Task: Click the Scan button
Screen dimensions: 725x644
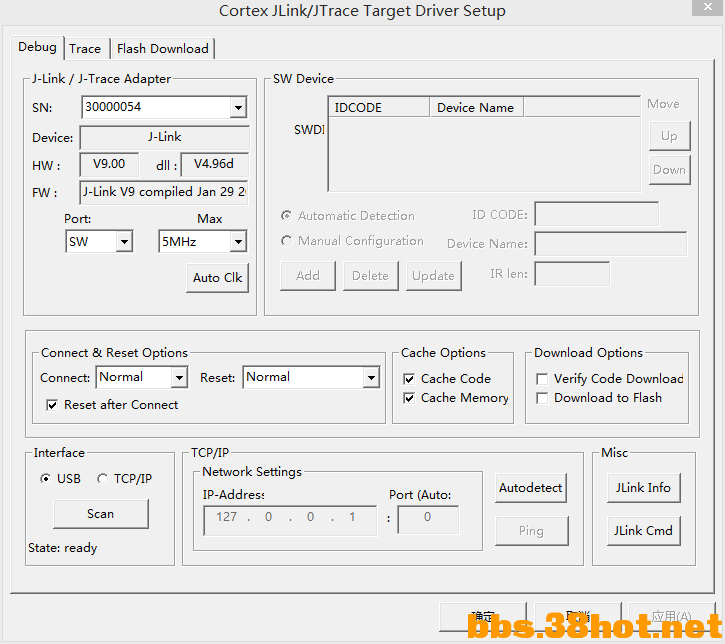Action: (101, 514)
